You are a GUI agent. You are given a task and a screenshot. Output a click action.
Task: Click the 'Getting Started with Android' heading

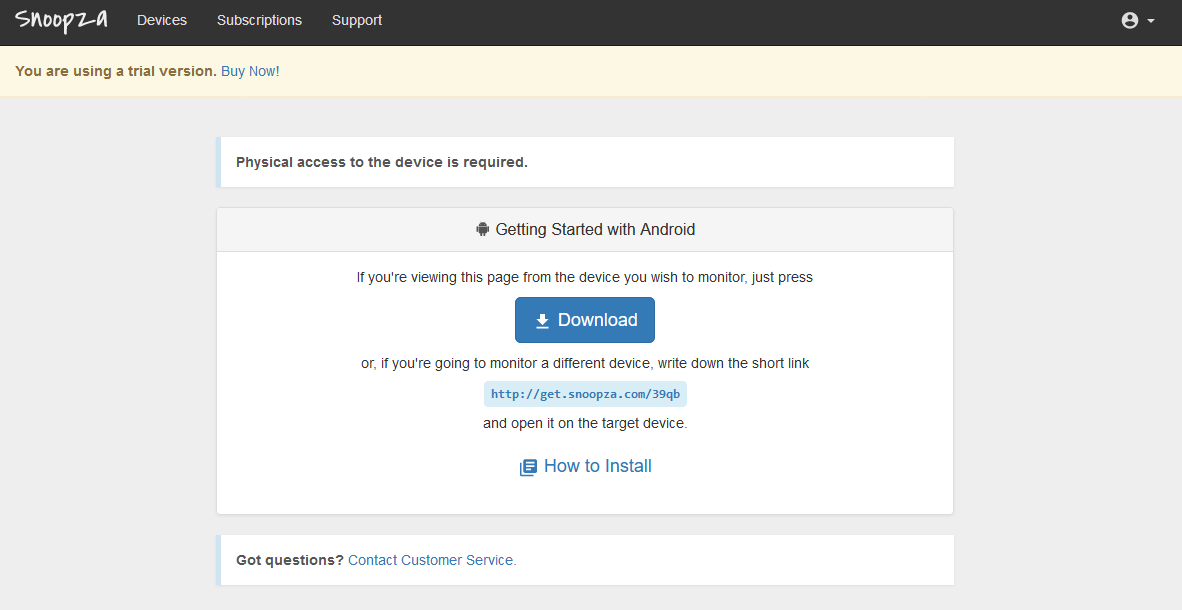(x=595, y=229)
